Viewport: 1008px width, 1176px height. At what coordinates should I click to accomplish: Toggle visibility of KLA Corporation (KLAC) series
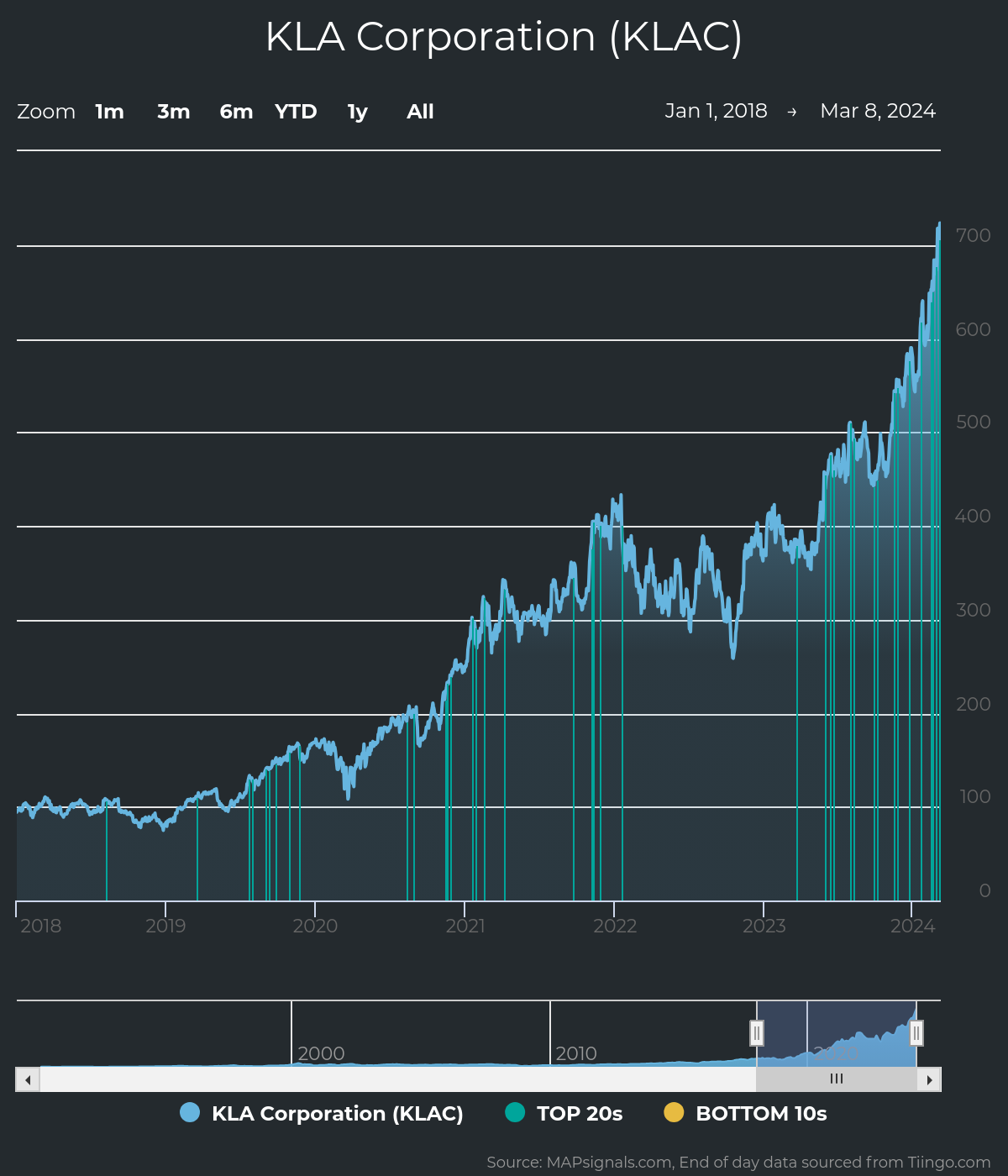336,1113
